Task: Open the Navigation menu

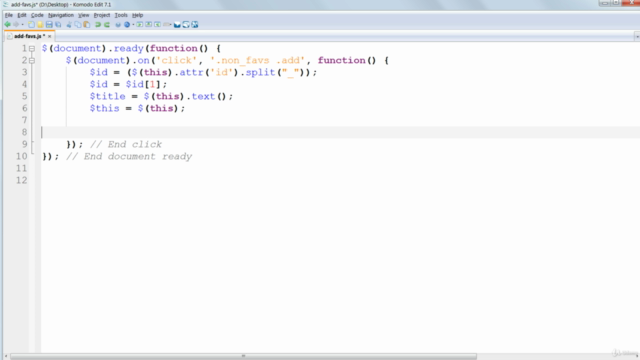Action: click(61, 15)
